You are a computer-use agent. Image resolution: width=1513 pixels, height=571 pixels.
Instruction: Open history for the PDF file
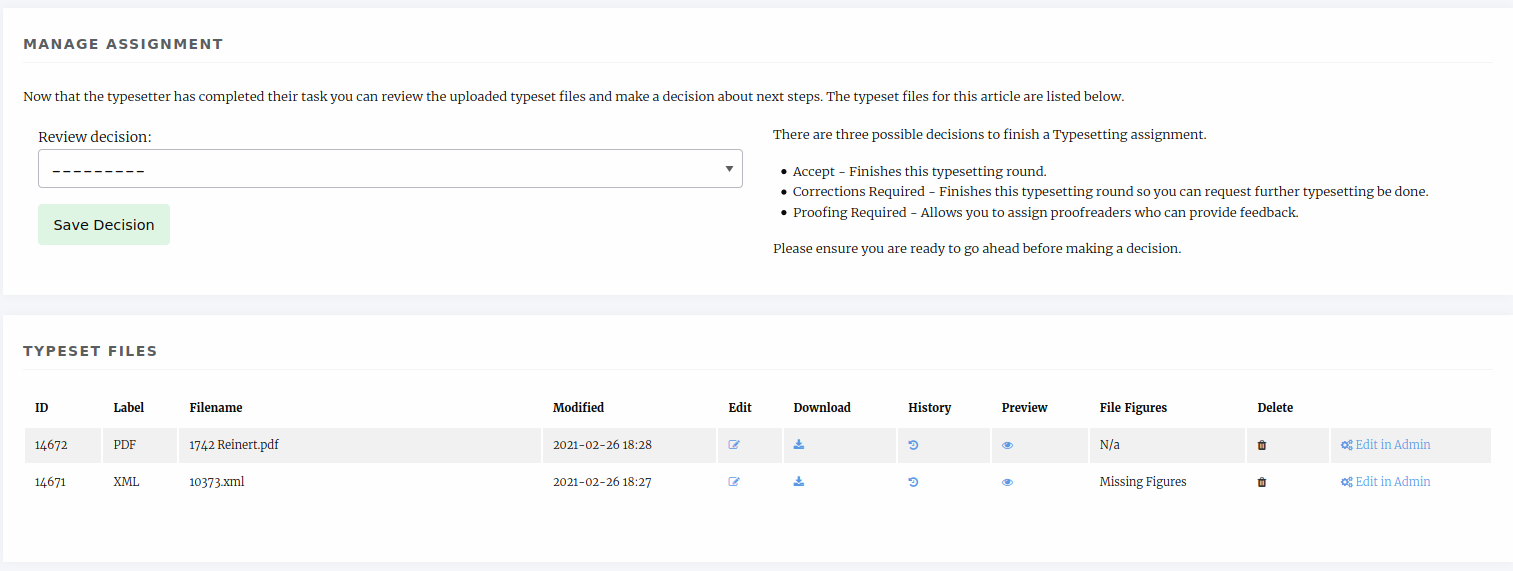pyautogui.click(x=913, y=445)
